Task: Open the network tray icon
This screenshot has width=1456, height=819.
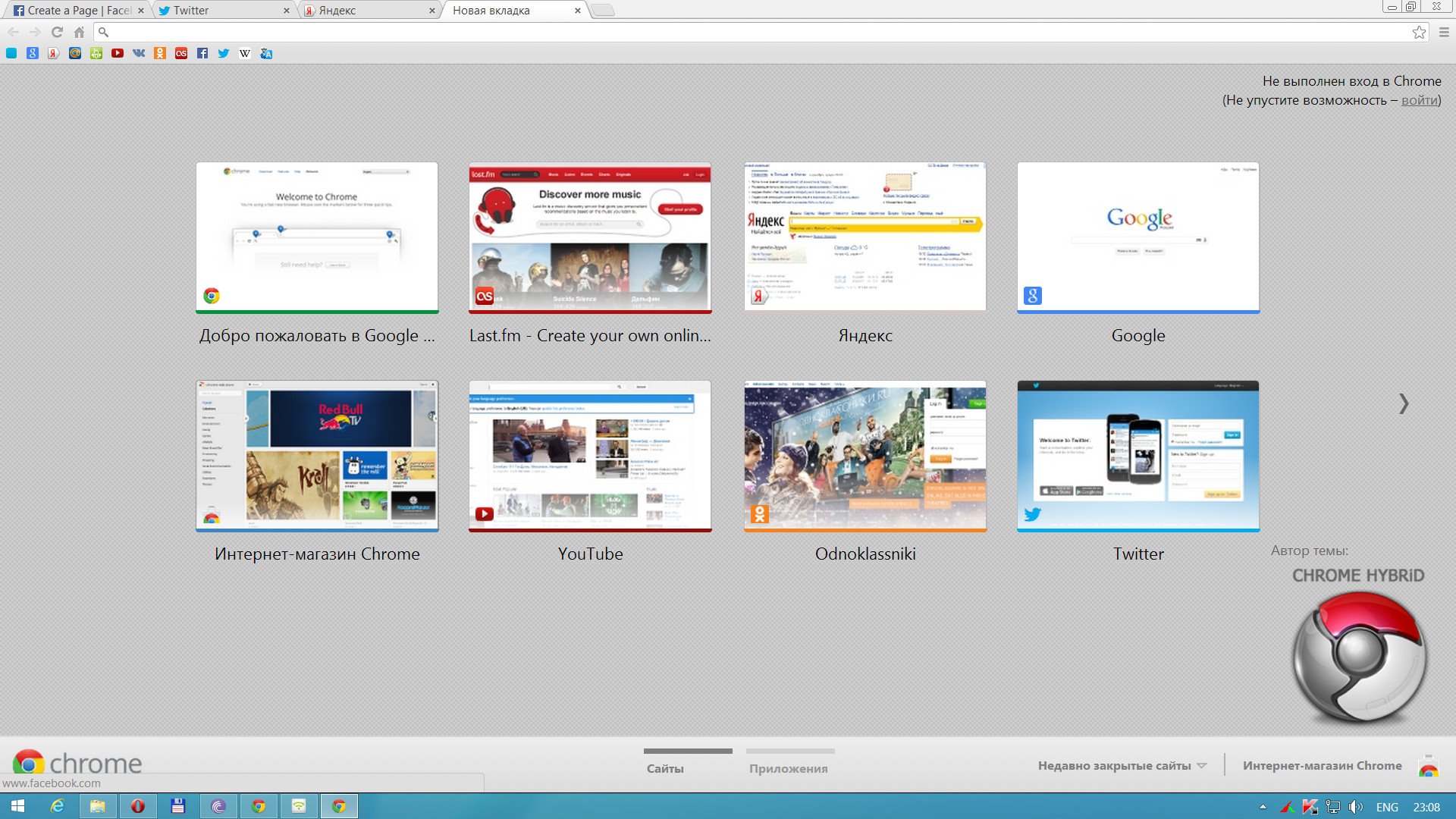Action: click(x=1333, y=807)
